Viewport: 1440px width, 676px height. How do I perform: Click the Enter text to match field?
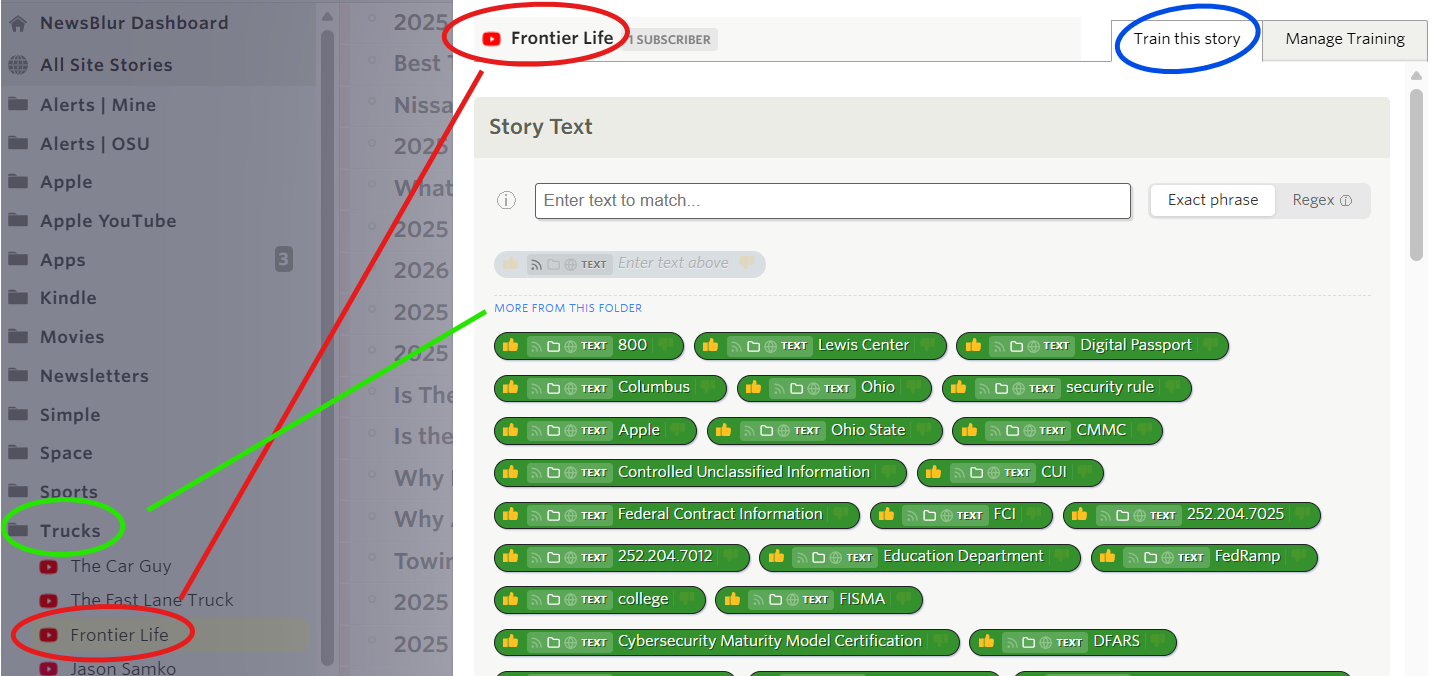pos(832,201)
